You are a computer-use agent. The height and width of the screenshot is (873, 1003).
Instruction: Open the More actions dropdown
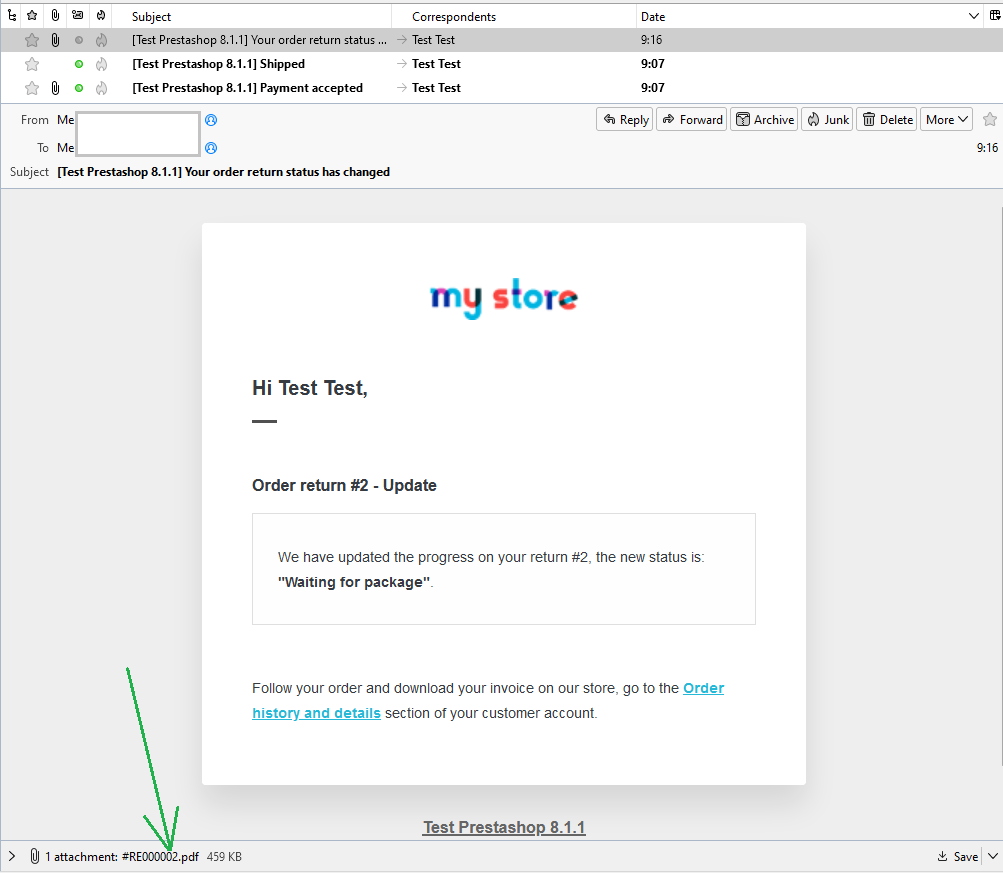tap(946, 120)
